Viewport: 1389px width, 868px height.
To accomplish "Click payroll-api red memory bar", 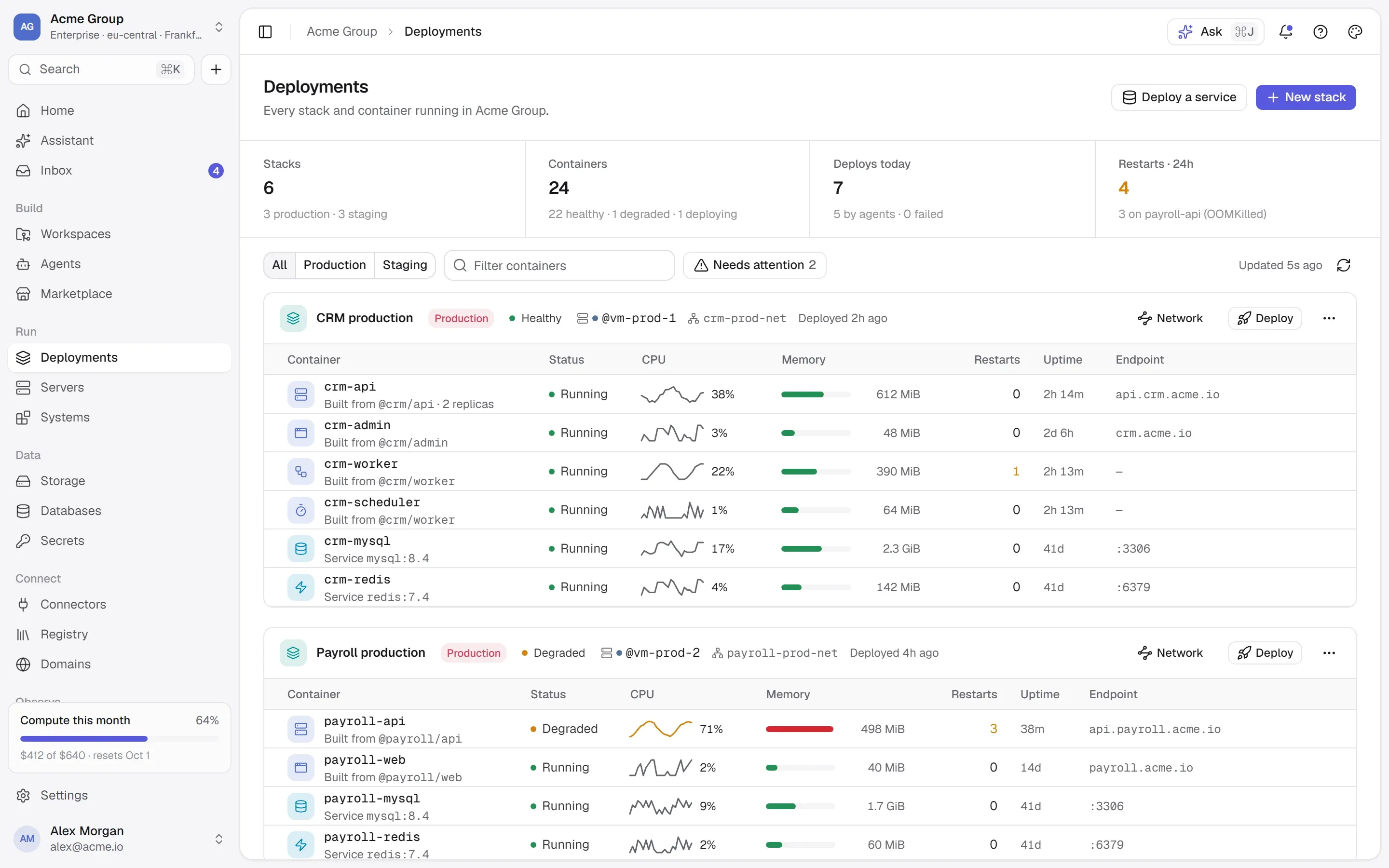I will pyautogui.click(x=800, y=729).
